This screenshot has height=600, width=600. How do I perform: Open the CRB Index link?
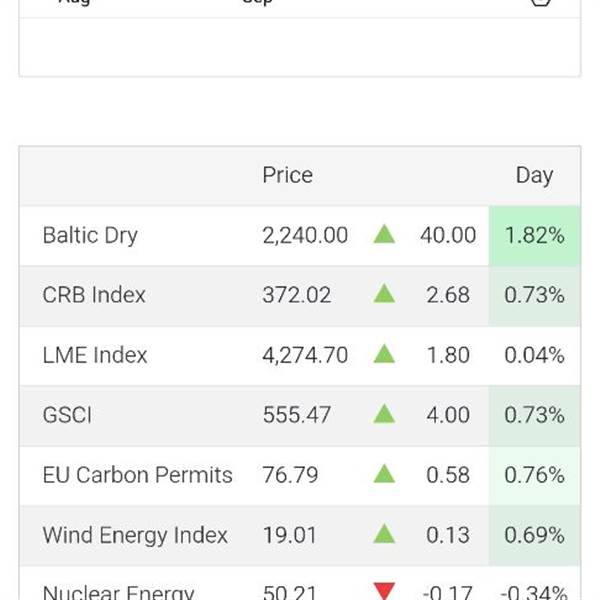[94, 296]
